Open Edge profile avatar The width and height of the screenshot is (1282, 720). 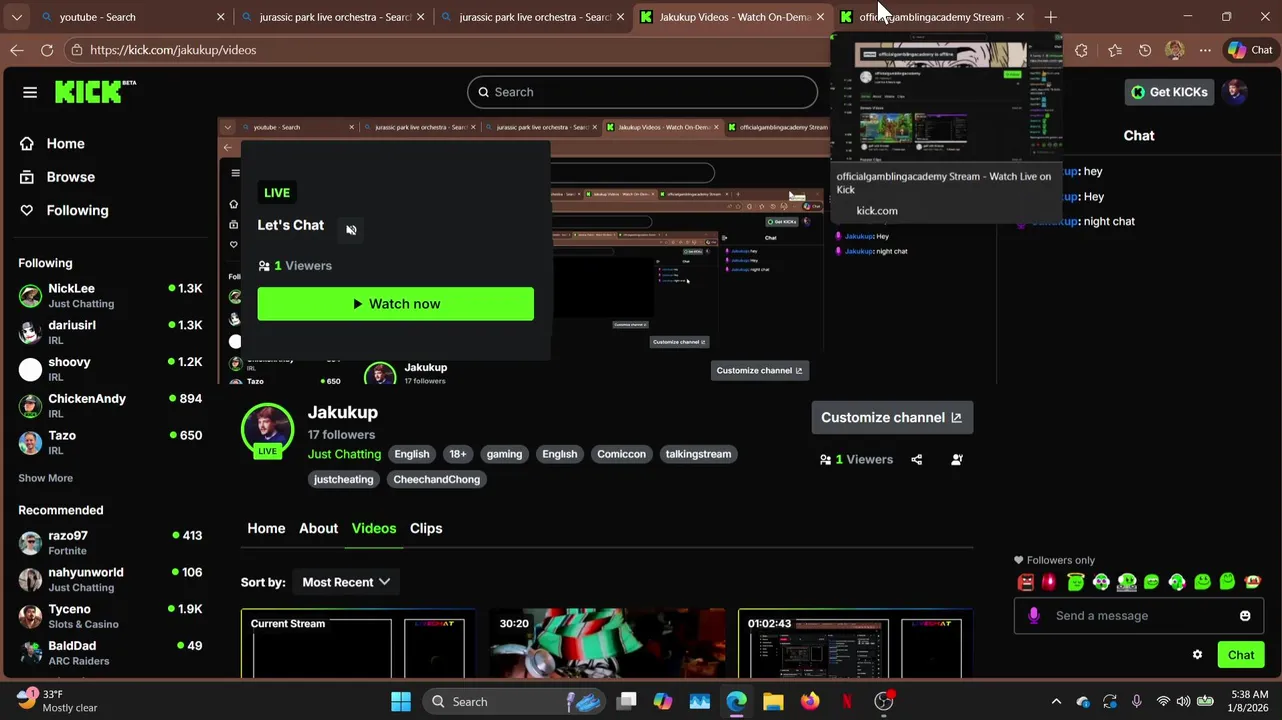(1175, 50)
